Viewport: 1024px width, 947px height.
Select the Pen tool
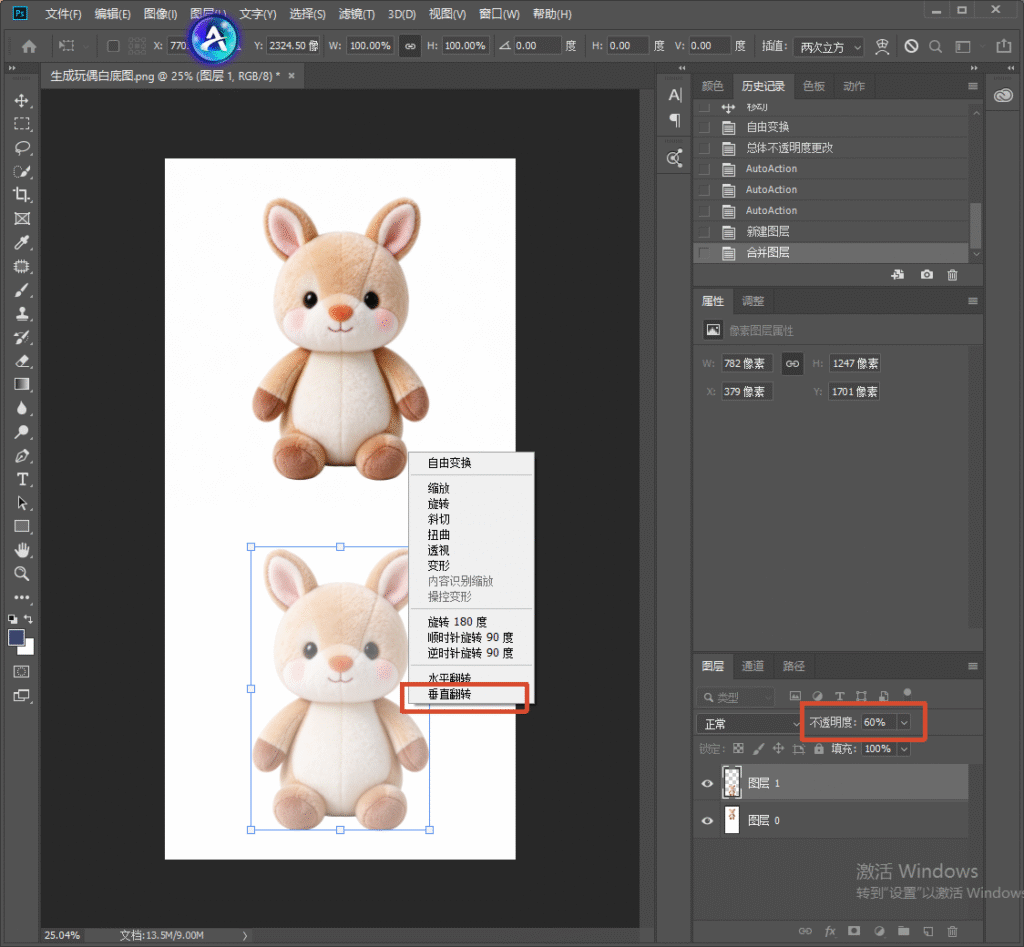pyautogui.click(x=22, y=456)
